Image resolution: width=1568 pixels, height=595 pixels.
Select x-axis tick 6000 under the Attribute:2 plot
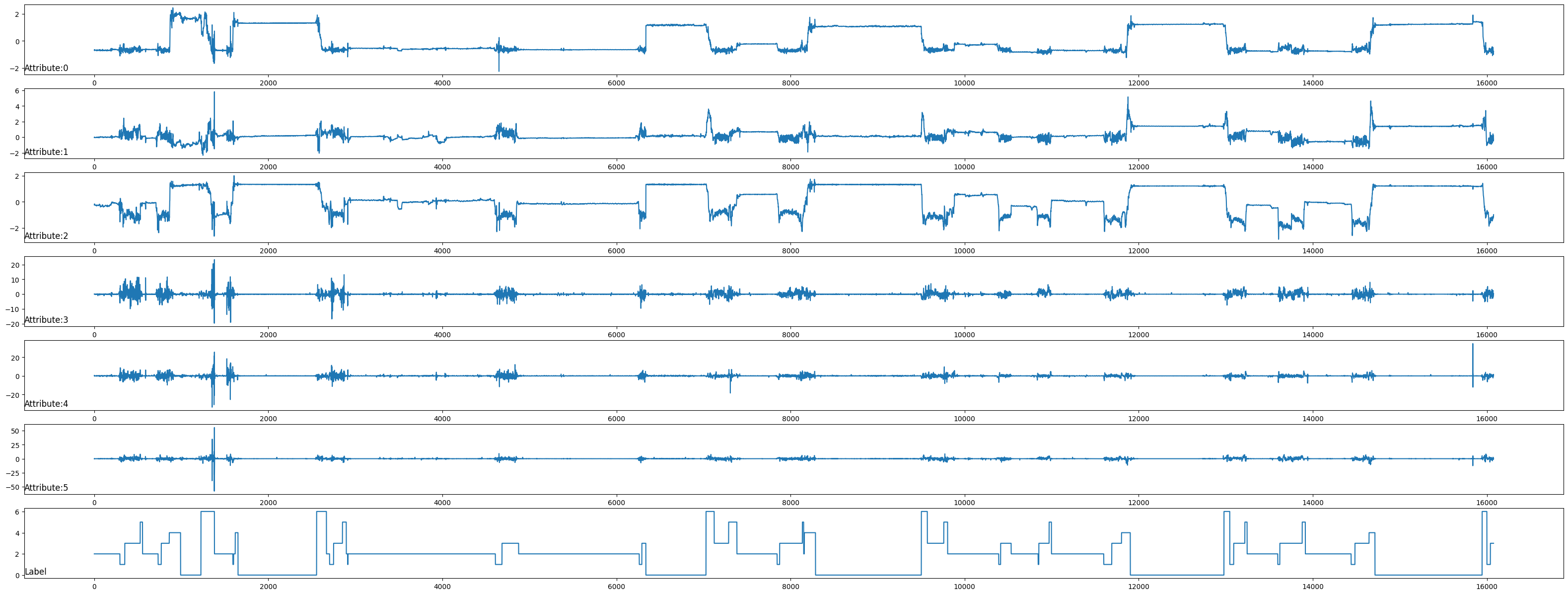click(x=617, y=251)
